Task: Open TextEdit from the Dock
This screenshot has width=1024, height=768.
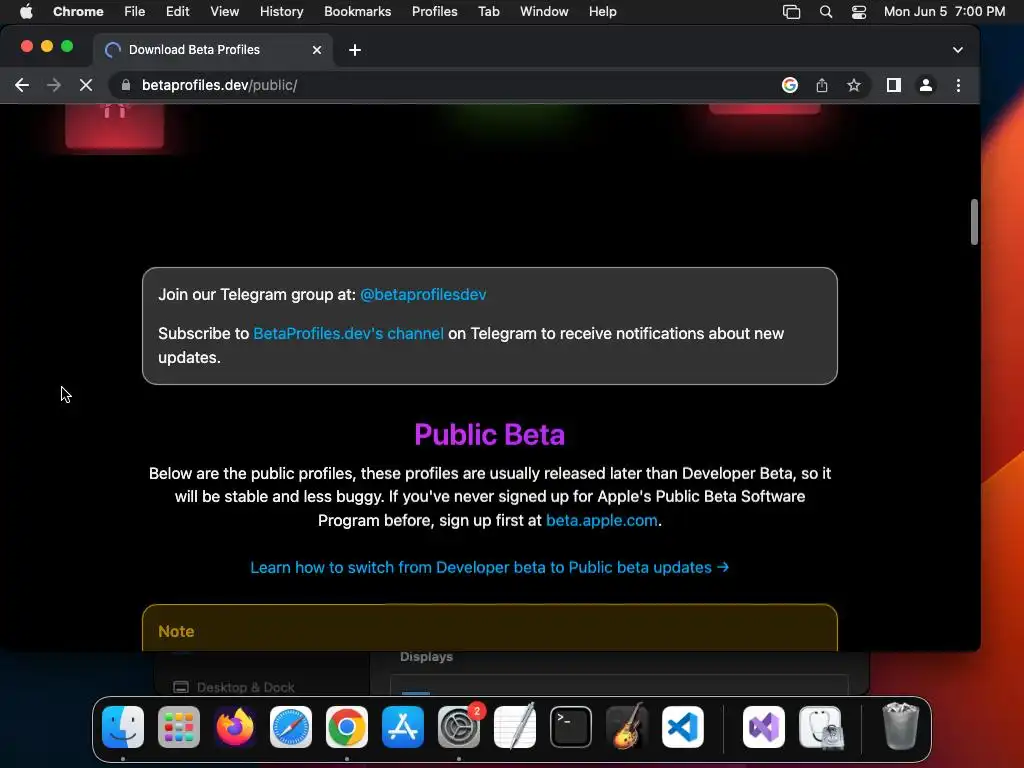Action: (x=515, y=727)
